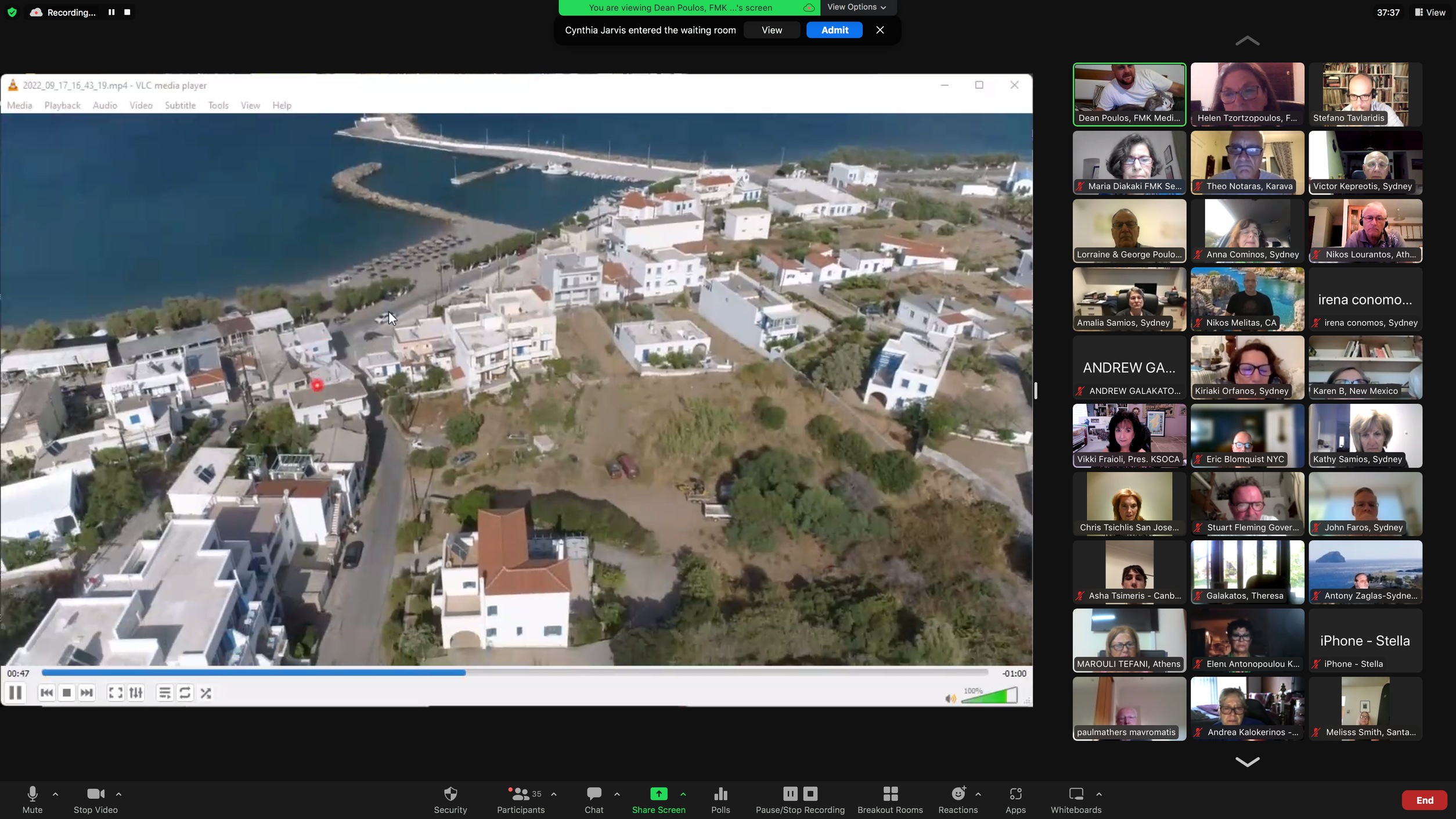The width and height of the screenshot is (1456, 819).
Task: Open the Apps icon
Action: [1015, 794]
